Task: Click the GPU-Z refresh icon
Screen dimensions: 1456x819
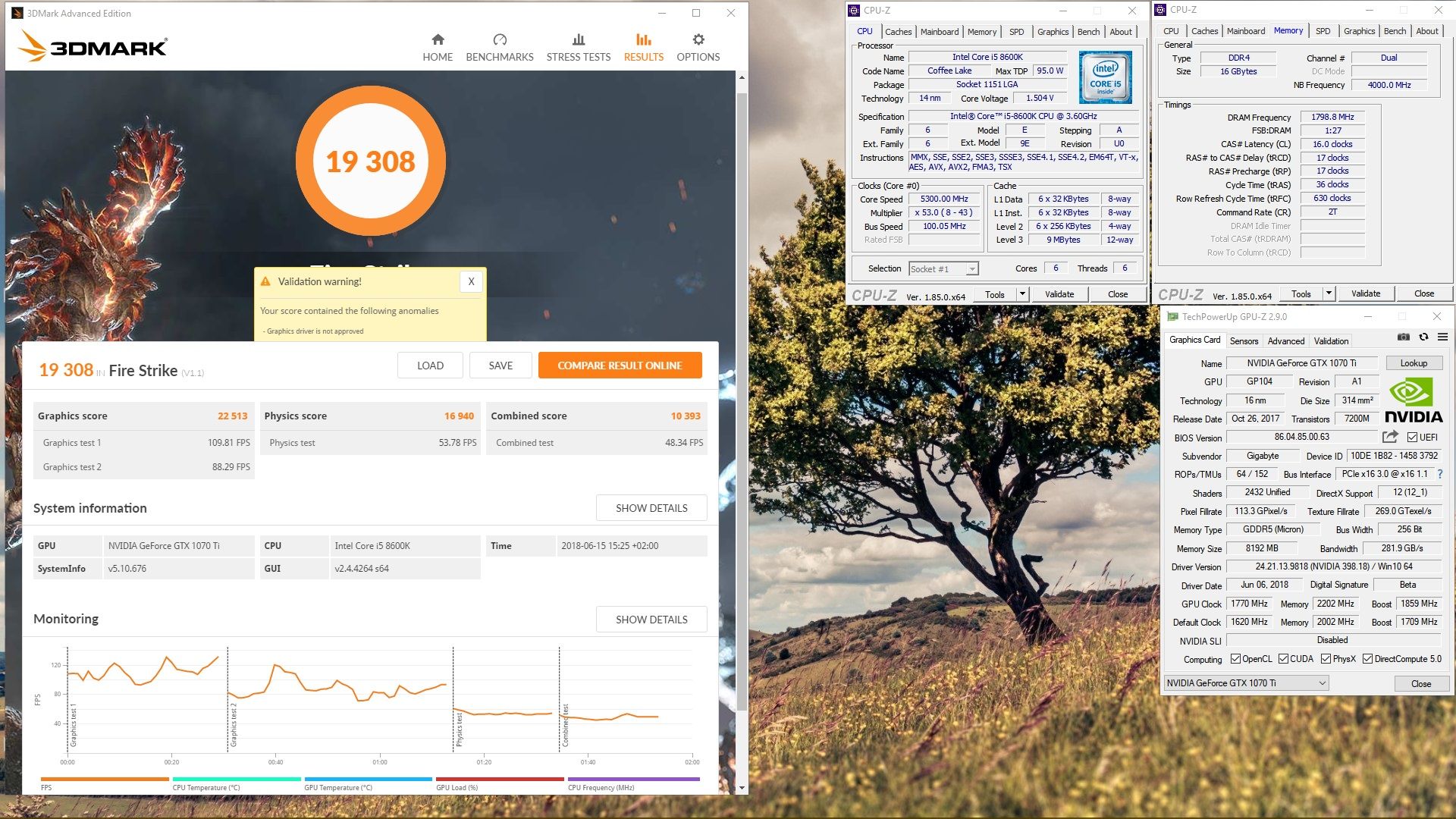Action: click(1423, 337)
